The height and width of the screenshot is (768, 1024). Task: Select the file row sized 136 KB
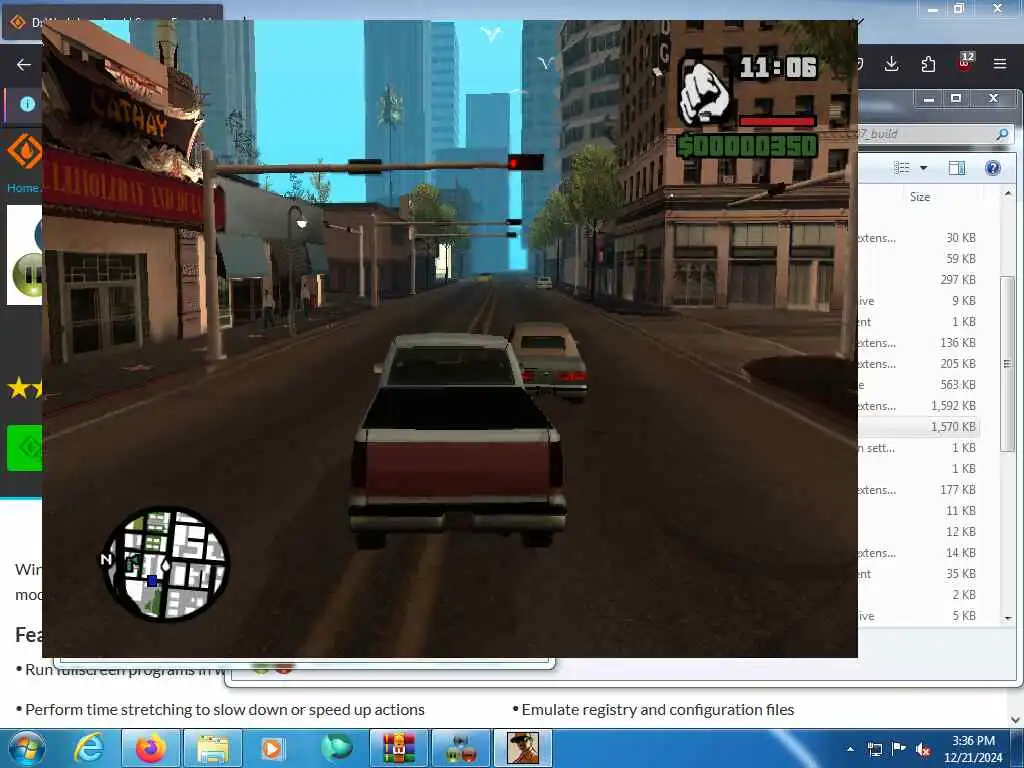[918, 343]
